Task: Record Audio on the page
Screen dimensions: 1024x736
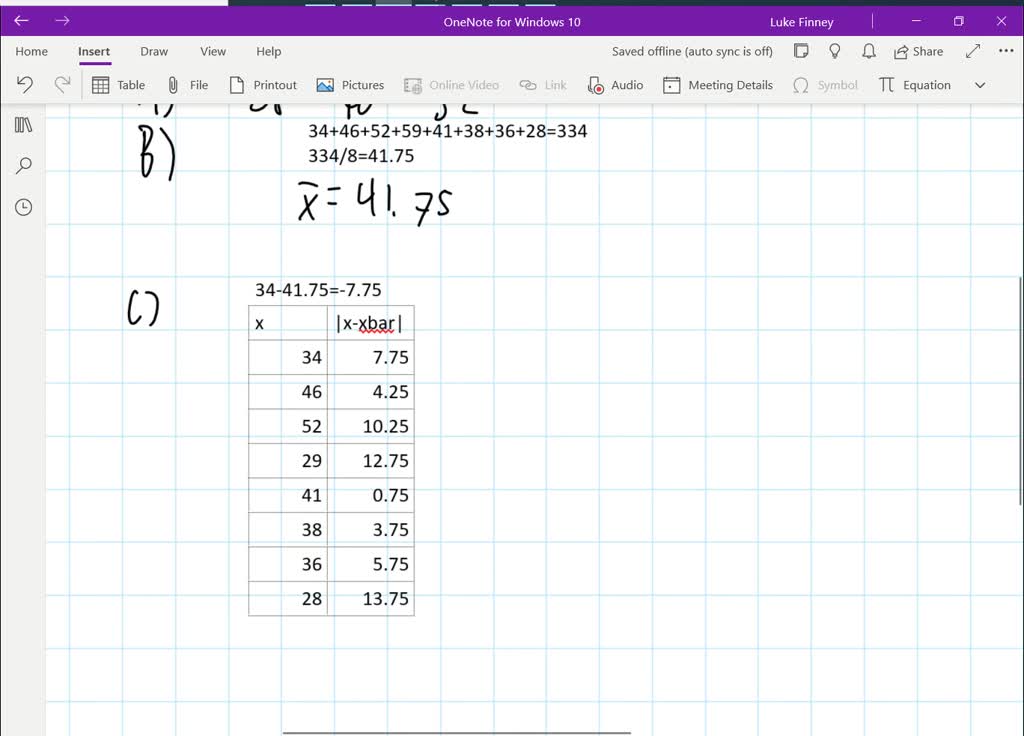Action: (x=615, y=85)
